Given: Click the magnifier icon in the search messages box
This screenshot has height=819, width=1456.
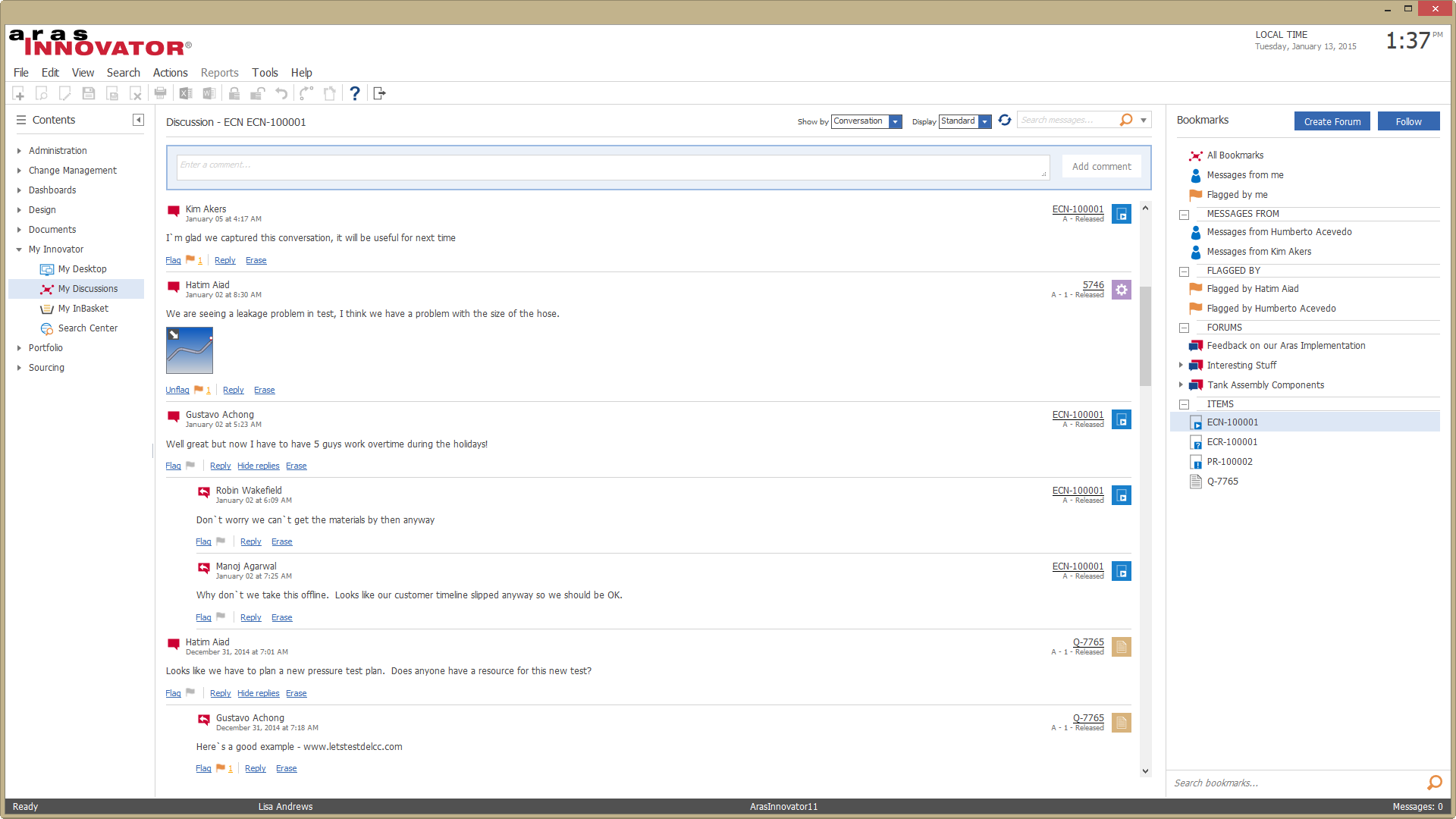Looking at the screenshot, I should click(x=1126, y=120).
